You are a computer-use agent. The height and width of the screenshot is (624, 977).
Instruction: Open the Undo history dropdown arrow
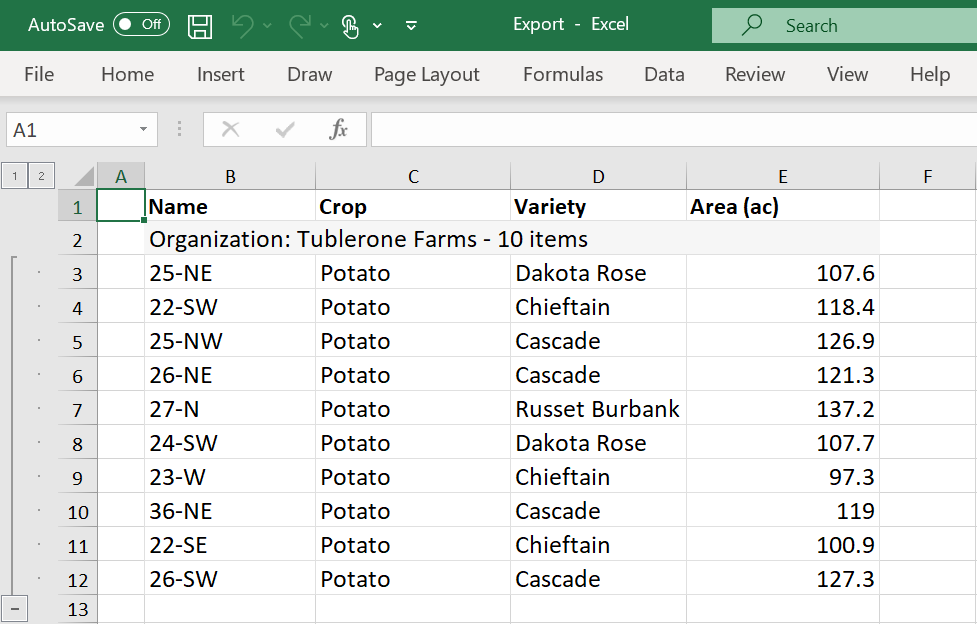pos(267,26)
